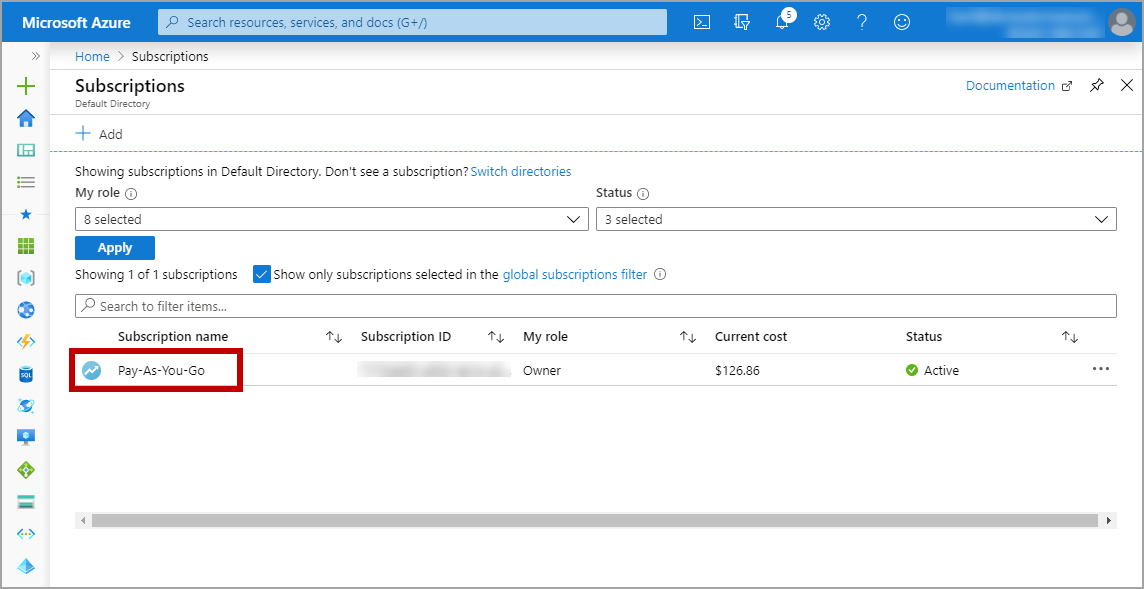Image resolution: width=1144 pixels, height=589 pixels.
Task: Click the account avatar picture
Action: point(1121,22)
